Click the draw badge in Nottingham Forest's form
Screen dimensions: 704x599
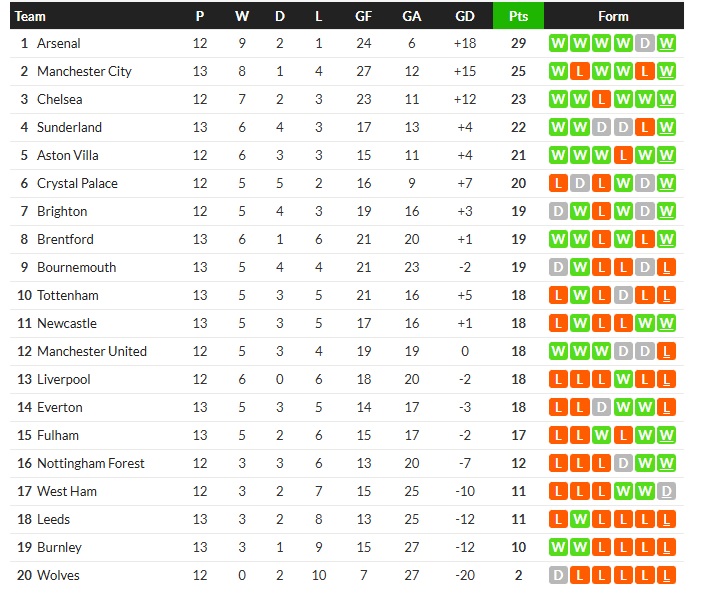coord(623,463)
